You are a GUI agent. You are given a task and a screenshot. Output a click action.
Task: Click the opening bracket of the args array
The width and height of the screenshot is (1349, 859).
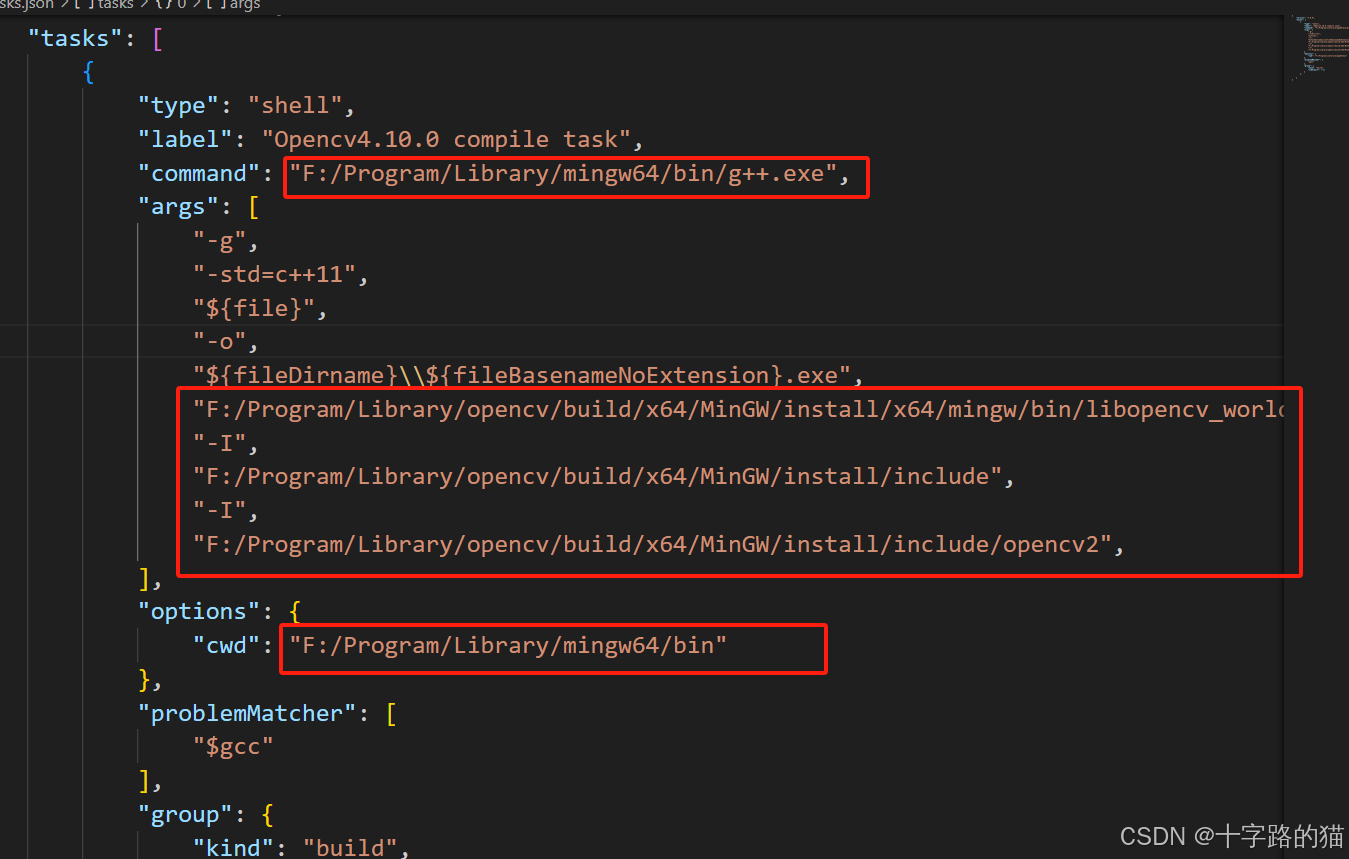(253, 206)
